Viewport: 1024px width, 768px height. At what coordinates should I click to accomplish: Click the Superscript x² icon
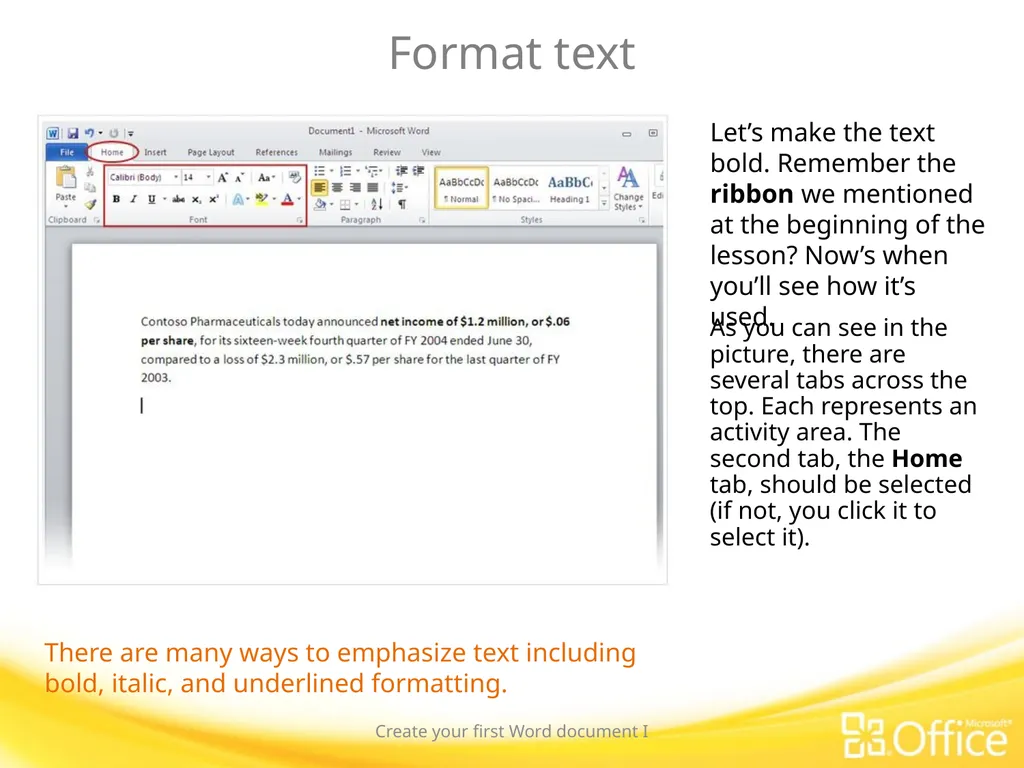tap(213, 200)
